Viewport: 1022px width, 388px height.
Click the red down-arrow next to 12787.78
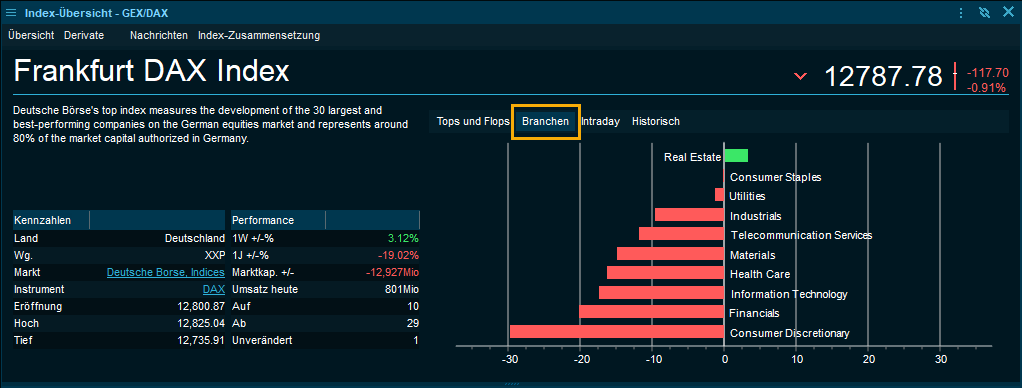[800, 77]
